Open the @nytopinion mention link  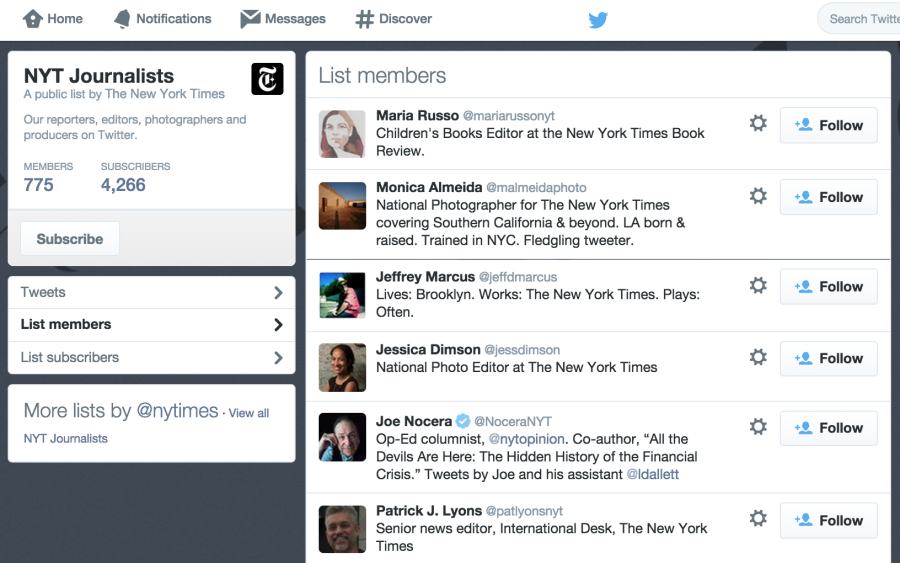tap(526, 439)
